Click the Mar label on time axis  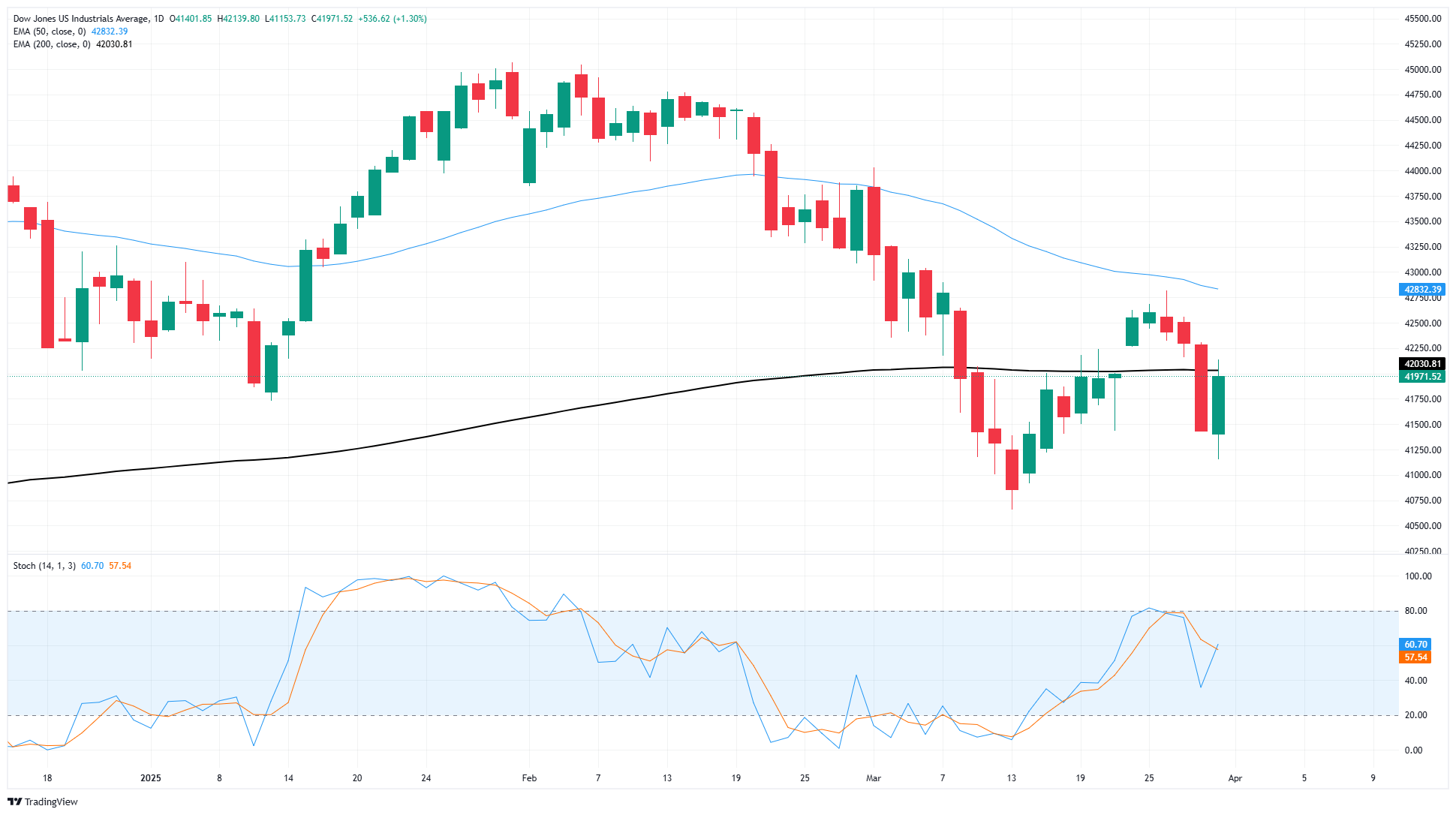coord(873,778)
